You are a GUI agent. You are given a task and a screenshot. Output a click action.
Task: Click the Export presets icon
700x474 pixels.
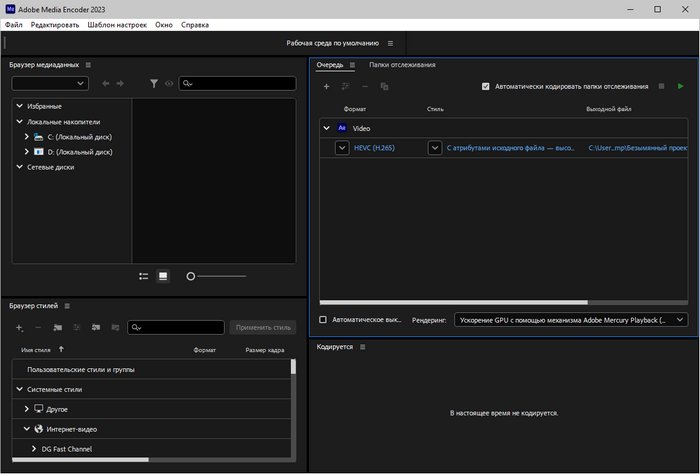tap(115, 328)
